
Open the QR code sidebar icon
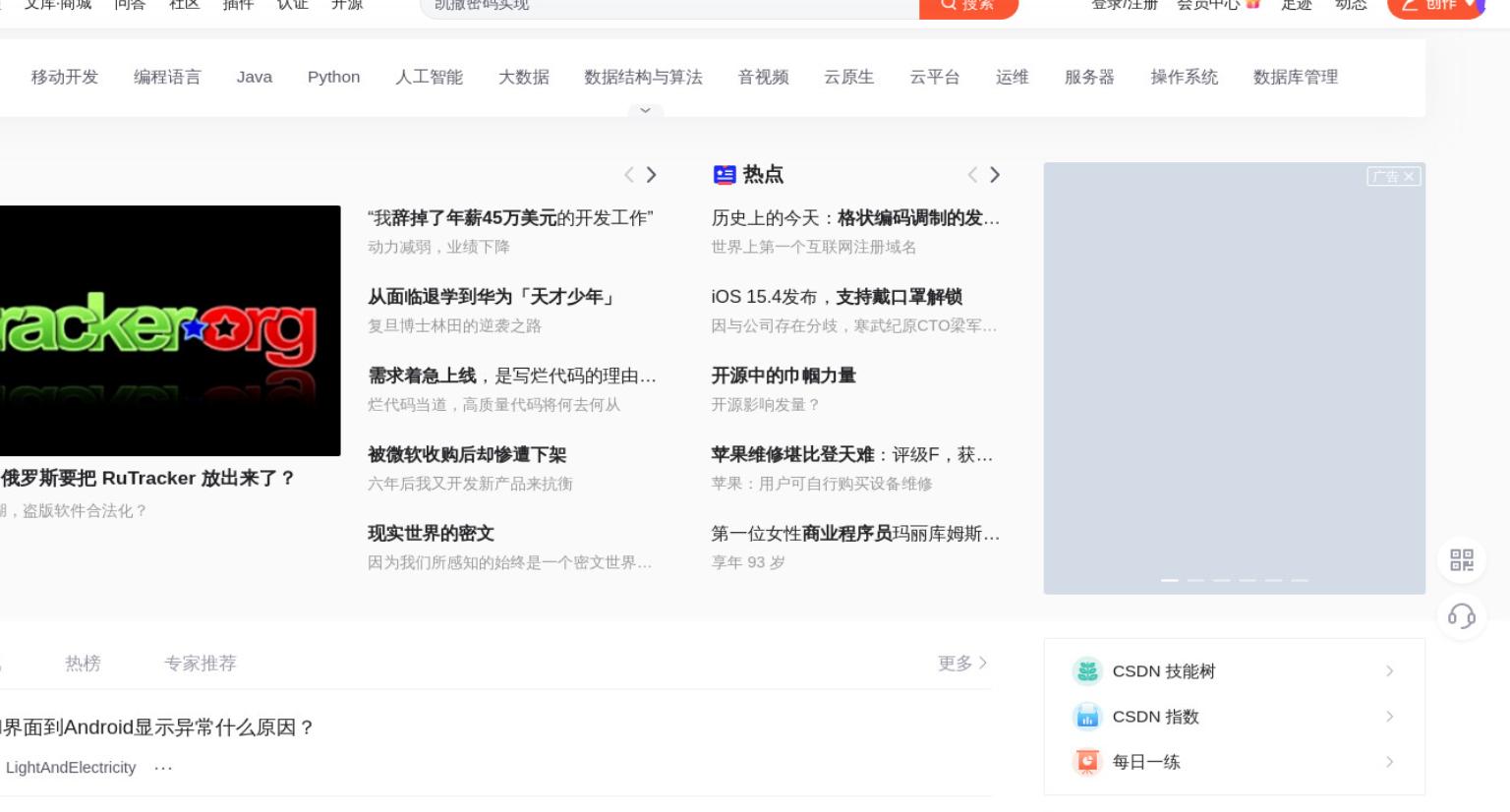click(1462, 560)
